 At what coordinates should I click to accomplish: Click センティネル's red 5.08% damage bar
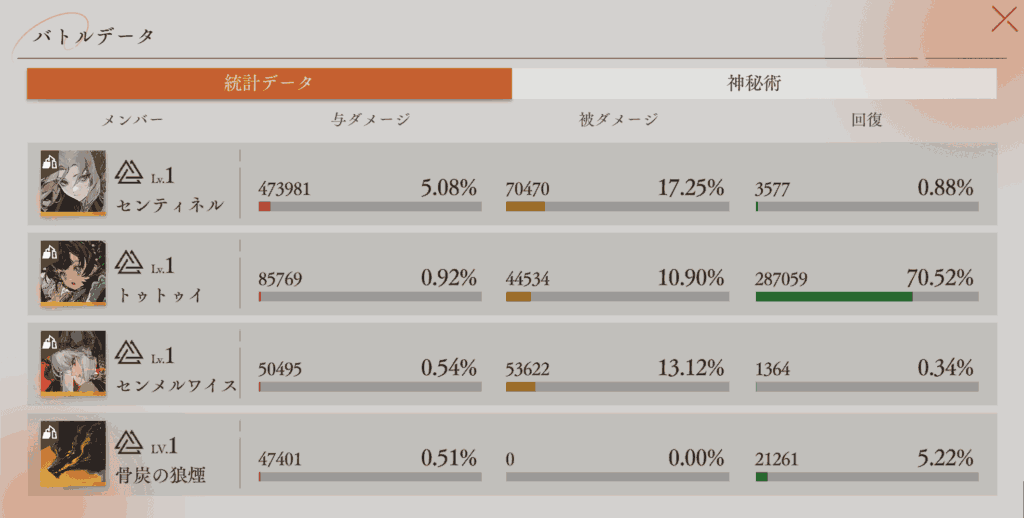pyautogui.click(x=265, y=207)
